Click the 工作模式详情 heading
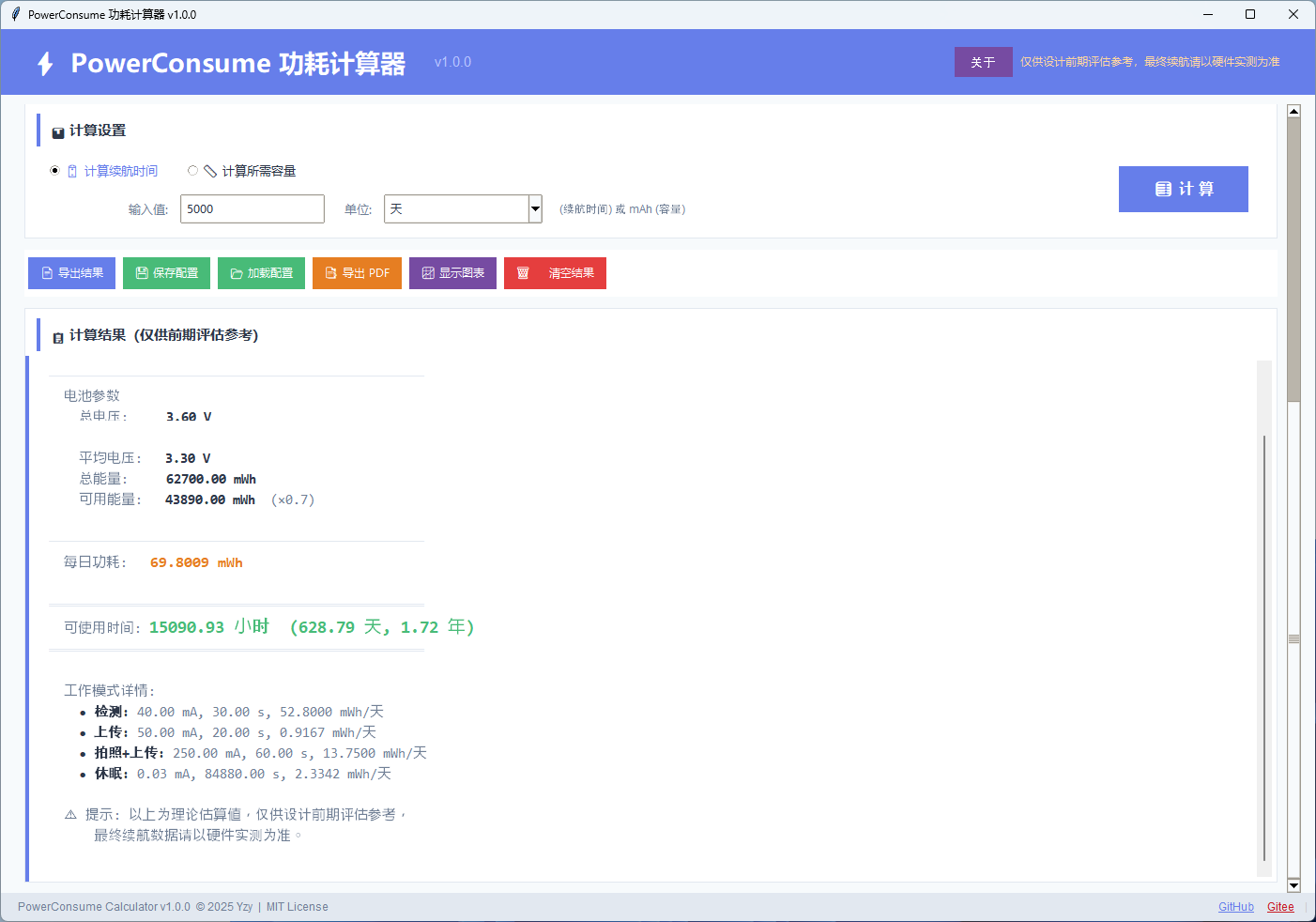The height and width of the screenshot is (922, 1316). point(109,690)
